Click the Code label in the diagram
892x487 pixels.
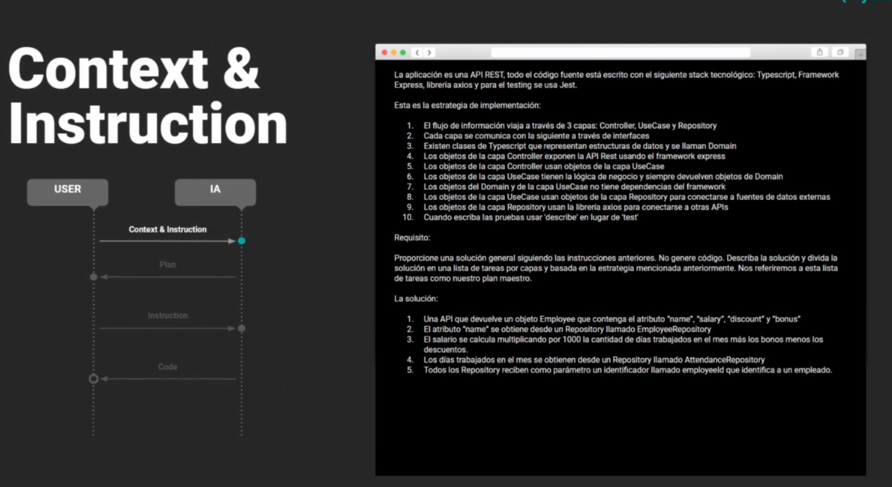[x=167, y=367]
